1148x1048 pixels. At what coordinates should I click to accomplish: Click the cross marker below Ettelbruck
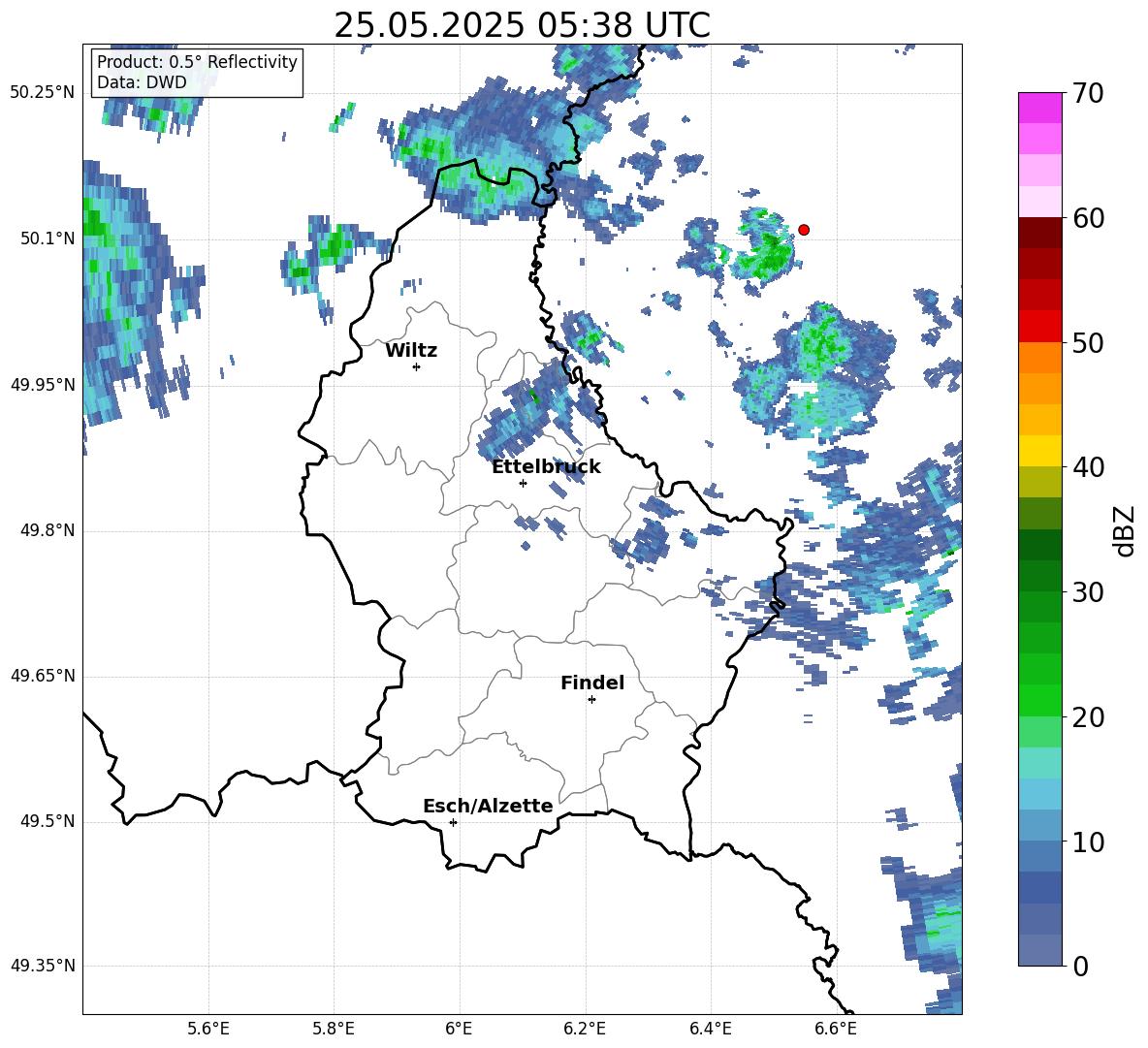click(523, 483)
